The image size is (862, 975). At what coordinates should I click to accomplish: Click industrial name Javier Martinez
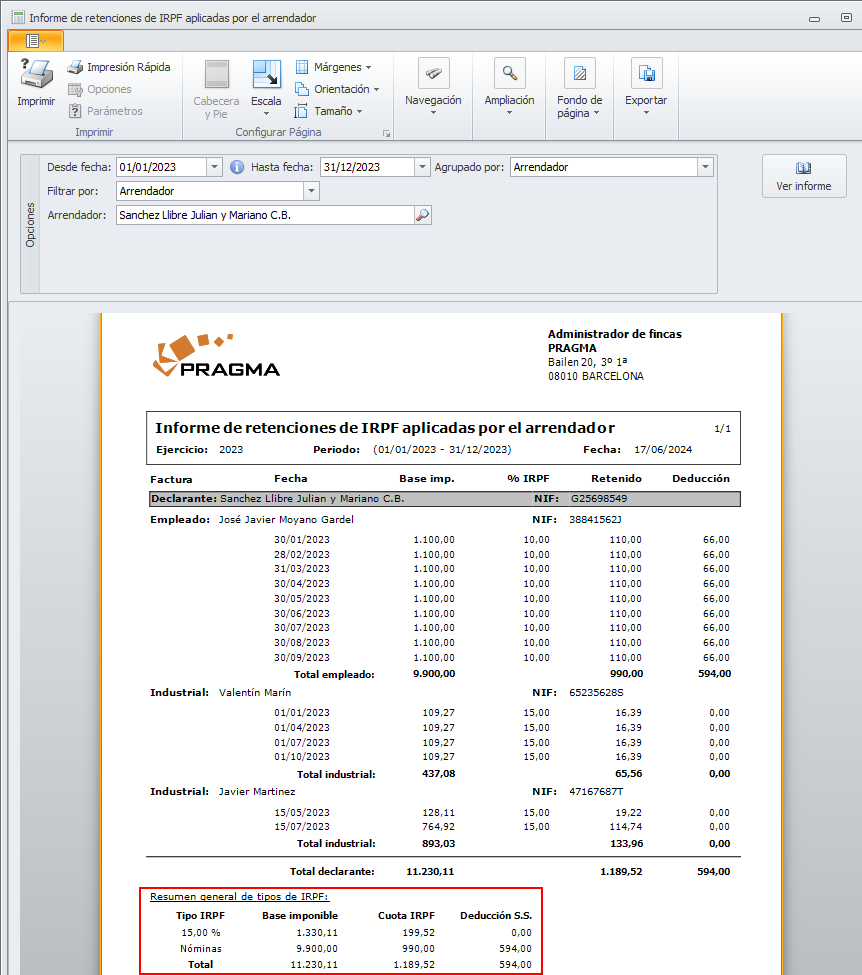pos(257,792)
